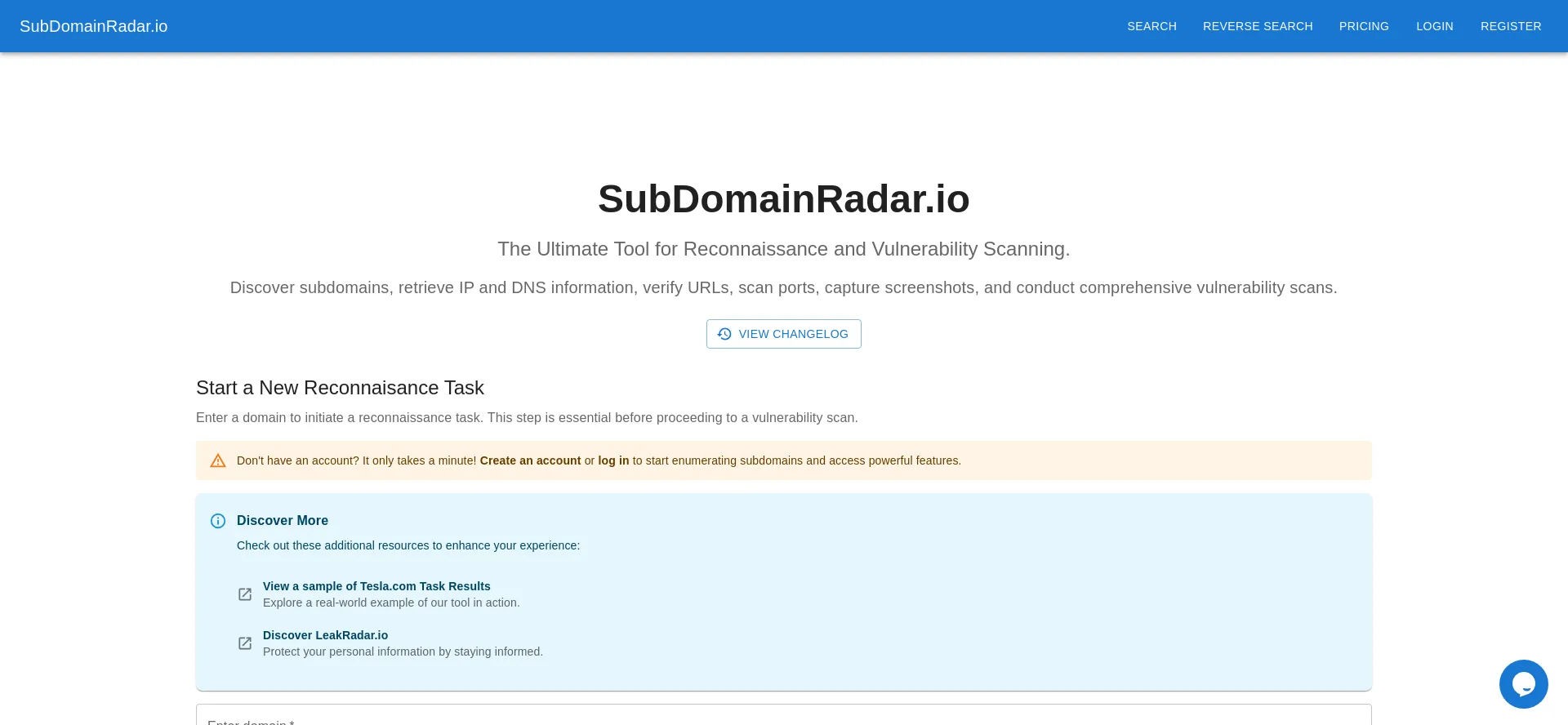Open the chat support bubble icon
The image size is (1568, 725).
pyautogui.click(x=1523, y=684)
